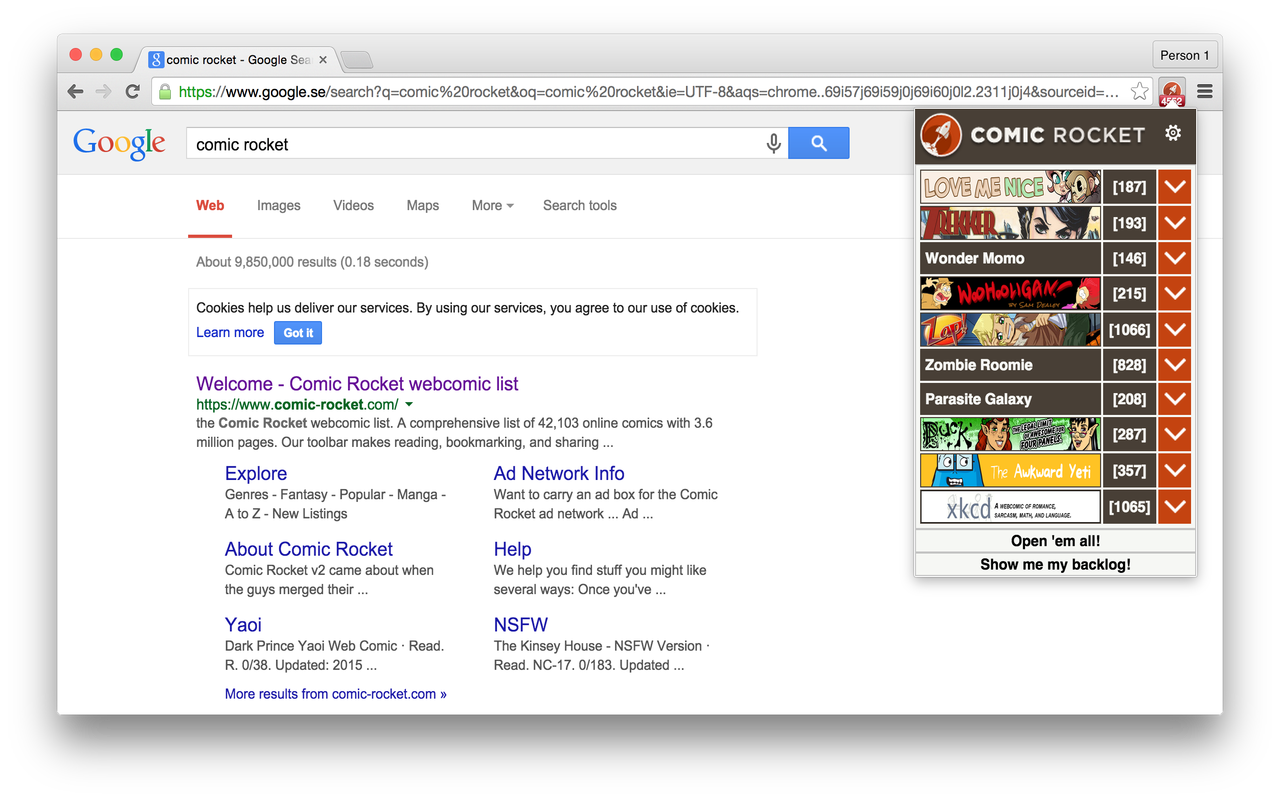Open Love Me Nice comic banner
This screenshot has width=1280, height=800.
[1010, 187]
